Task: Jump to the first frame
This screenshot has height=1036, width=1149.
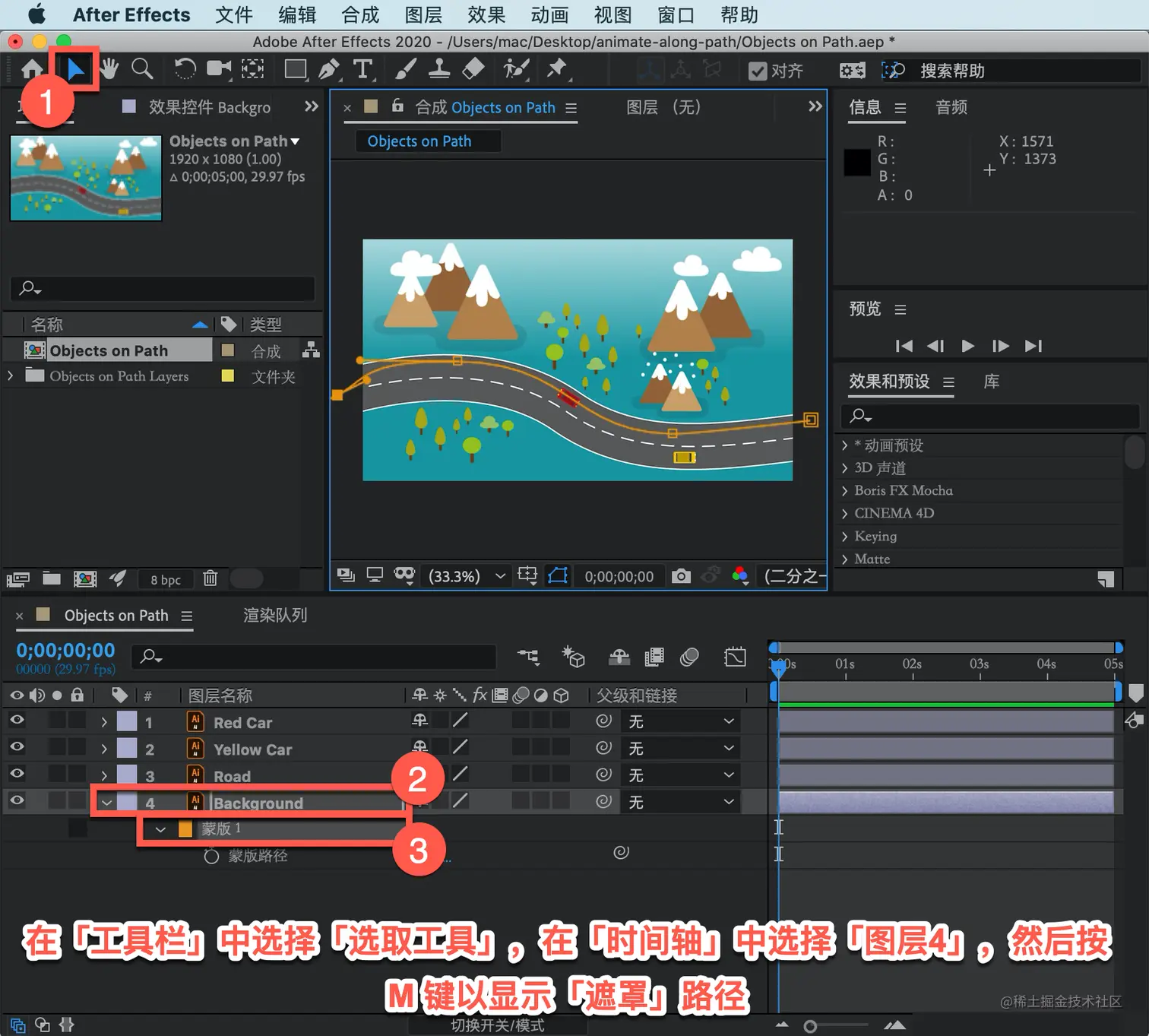Action: [904, 346]
